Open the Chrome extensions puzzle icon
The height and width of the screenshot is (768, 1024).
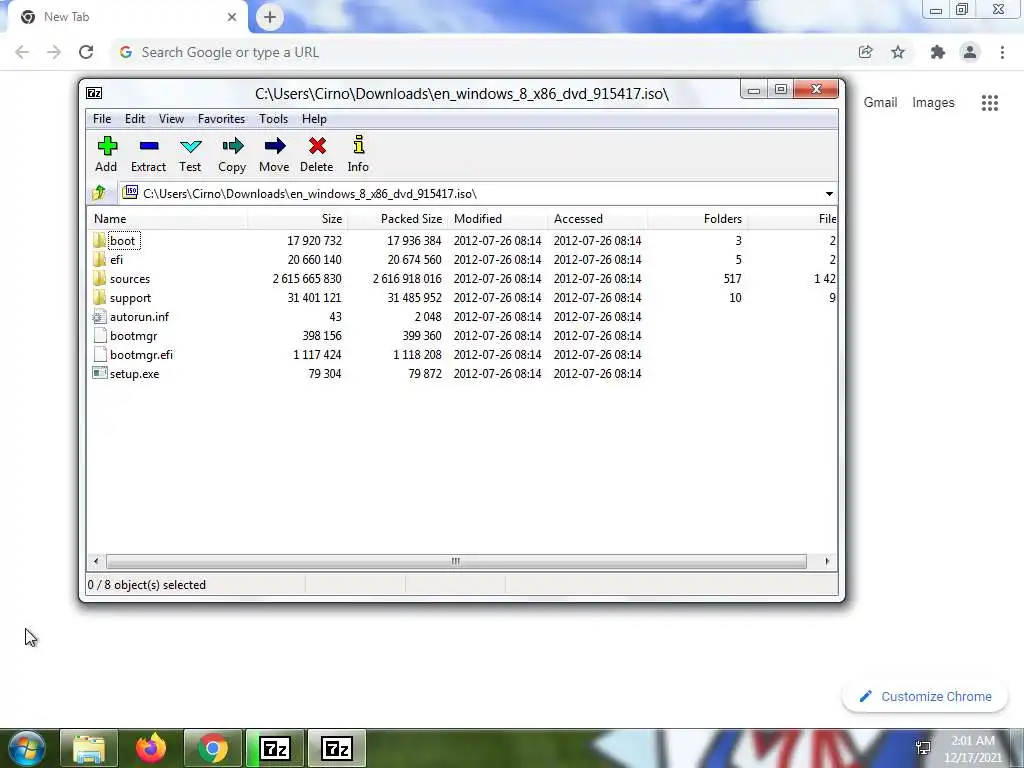click(x=938, y=52)
